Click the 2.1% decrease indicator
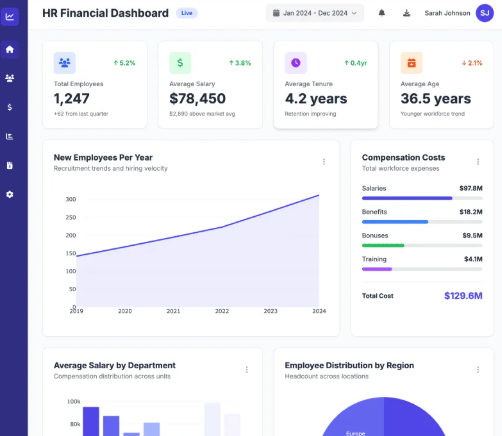The image size is (502, 436). tap(472, 63)
